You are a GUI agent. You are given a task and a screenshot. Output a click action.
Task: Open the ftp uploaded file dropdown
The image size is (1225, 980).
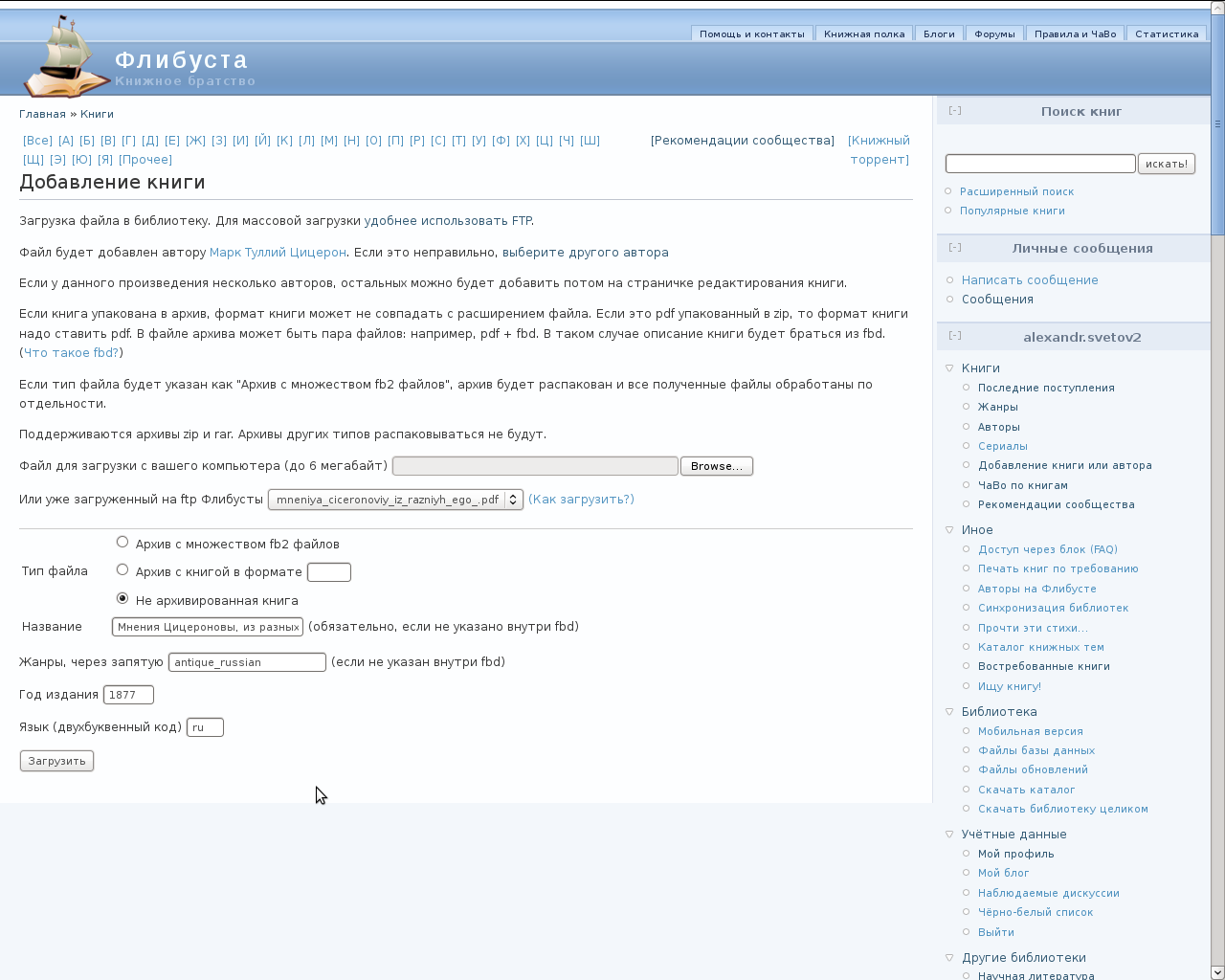(395, 500)
